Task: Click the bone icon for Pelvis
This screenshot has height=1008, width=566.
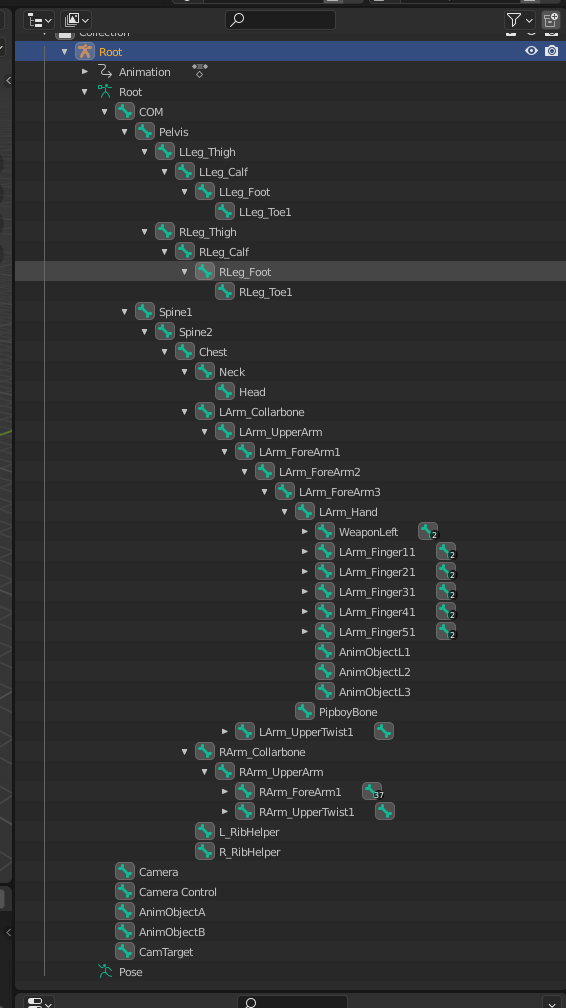Action: click(145, 131)
